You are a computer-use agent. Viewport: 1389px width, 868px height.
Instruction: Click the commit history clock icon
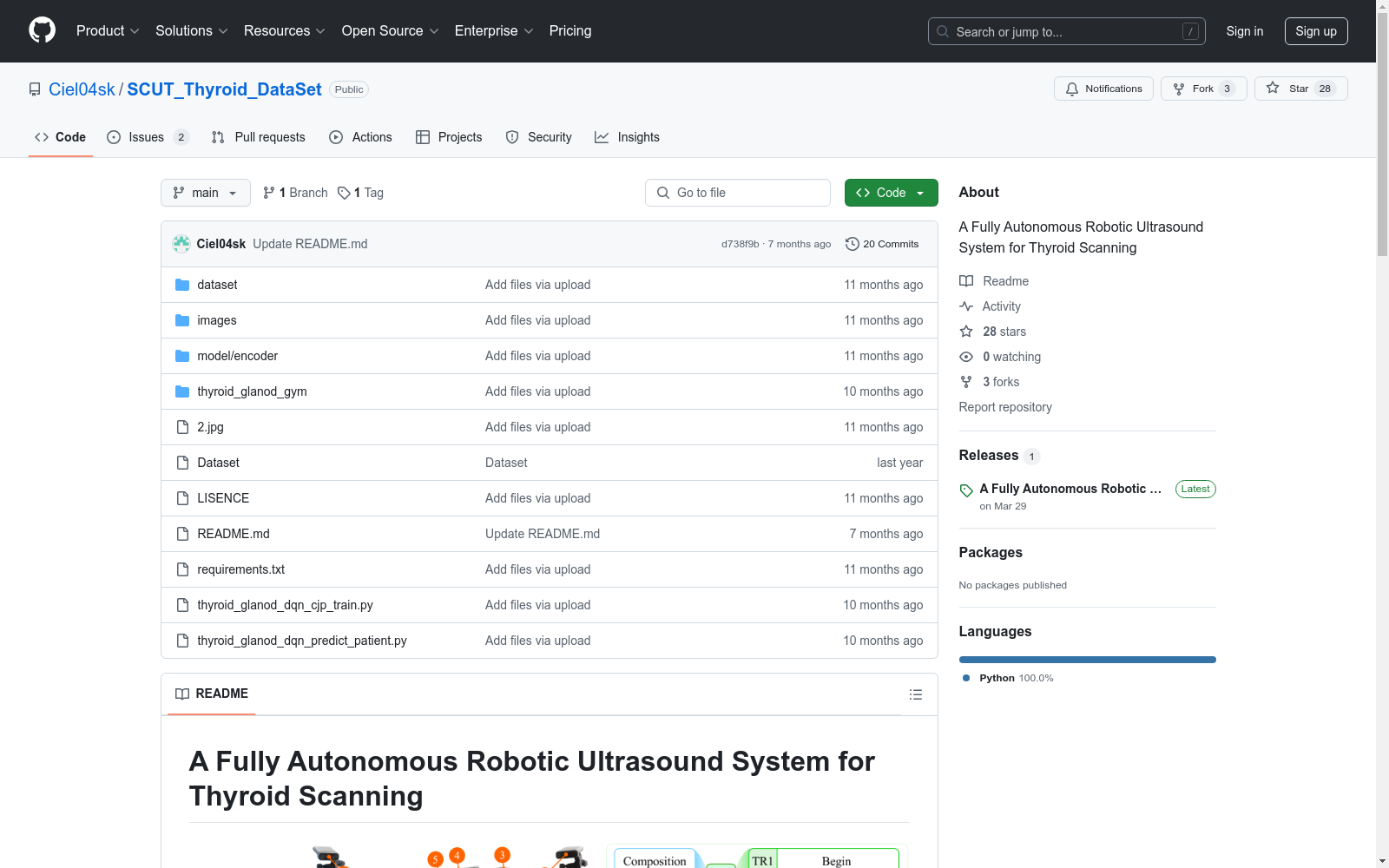pos(852,244)
